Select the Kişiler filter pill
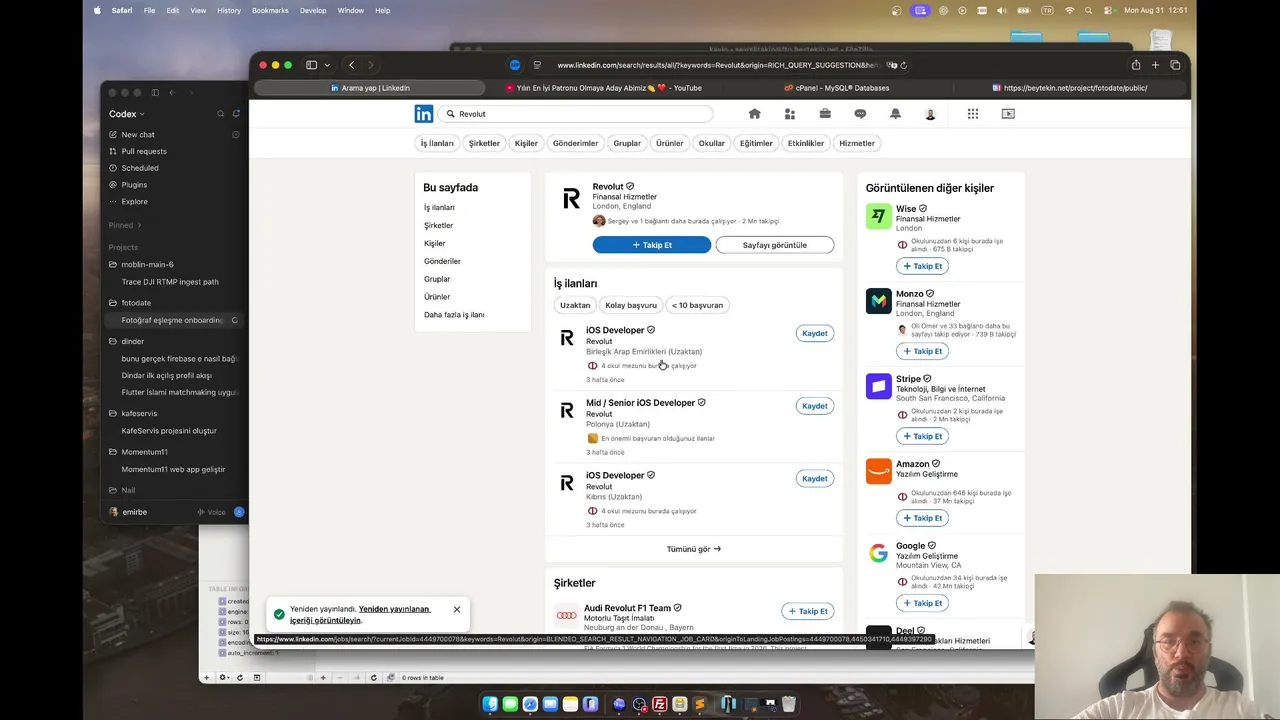Viewport: 1280px width, 720px height. point(526,143)
